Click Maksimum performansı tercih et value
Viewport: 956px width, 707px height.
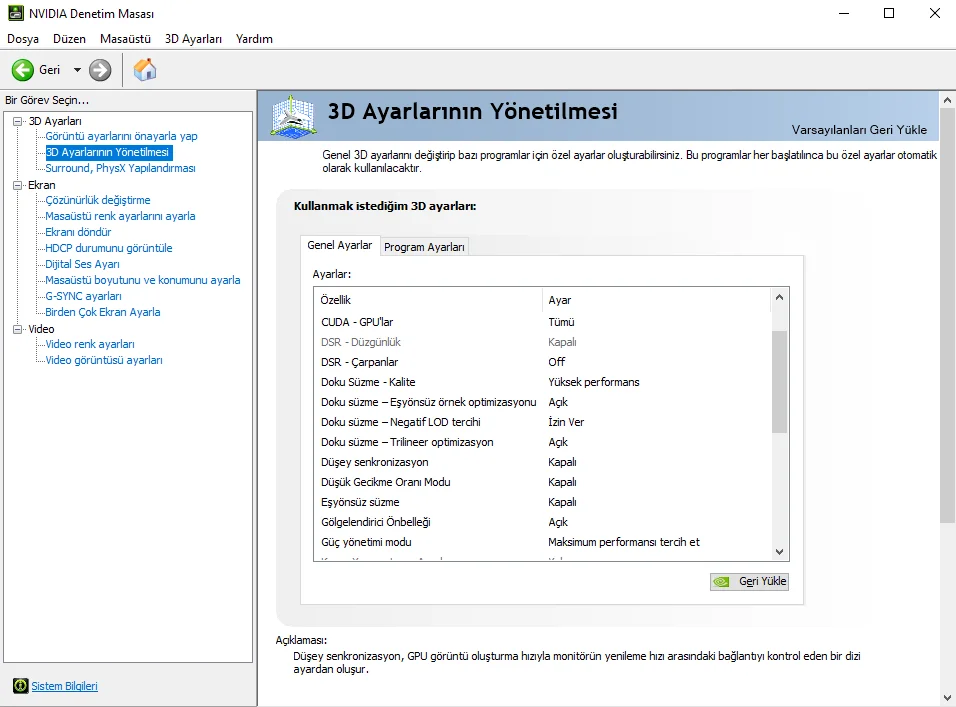point(624,542)
